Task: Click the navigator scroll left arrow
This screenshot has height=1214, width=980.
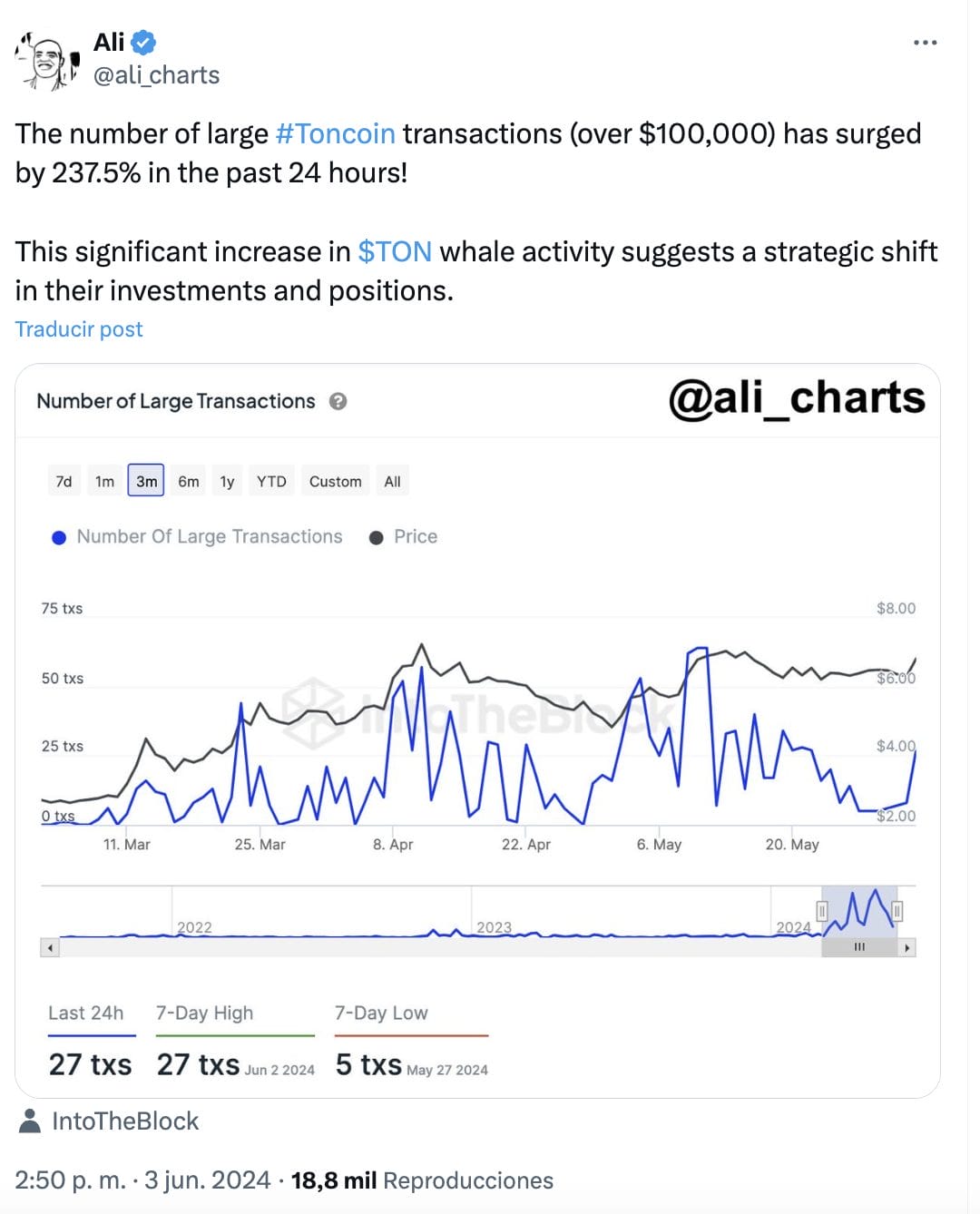Action: point(51,948)
